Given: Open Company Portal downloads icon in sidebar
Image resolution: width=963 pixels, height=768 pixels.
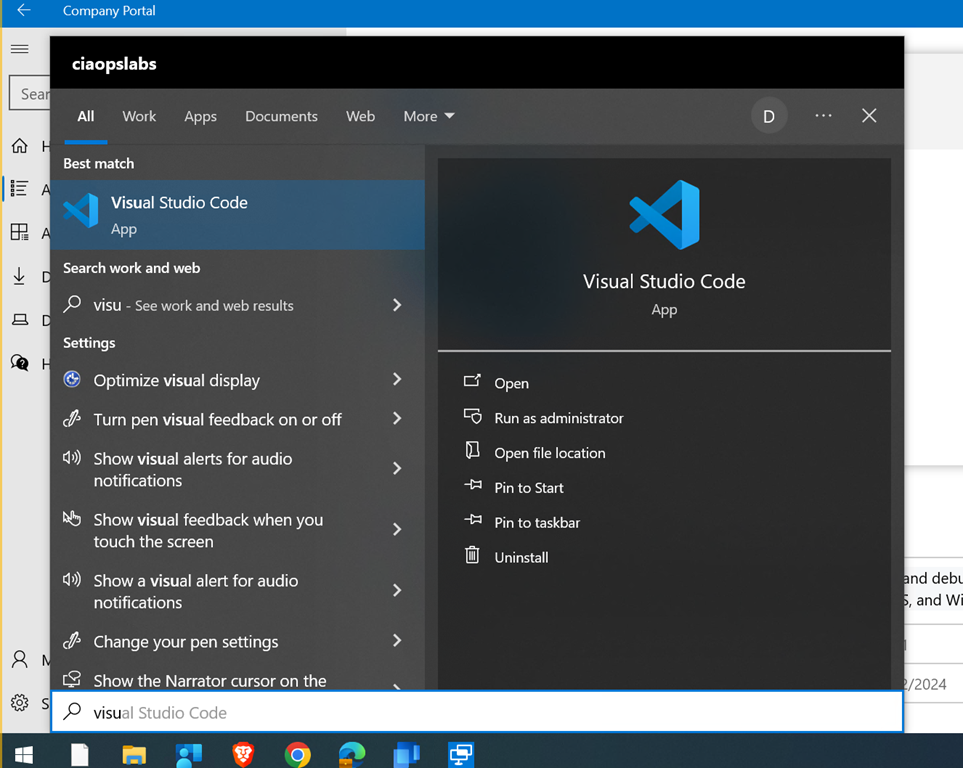Looking at the screenshot, I should tap(20, 277).
